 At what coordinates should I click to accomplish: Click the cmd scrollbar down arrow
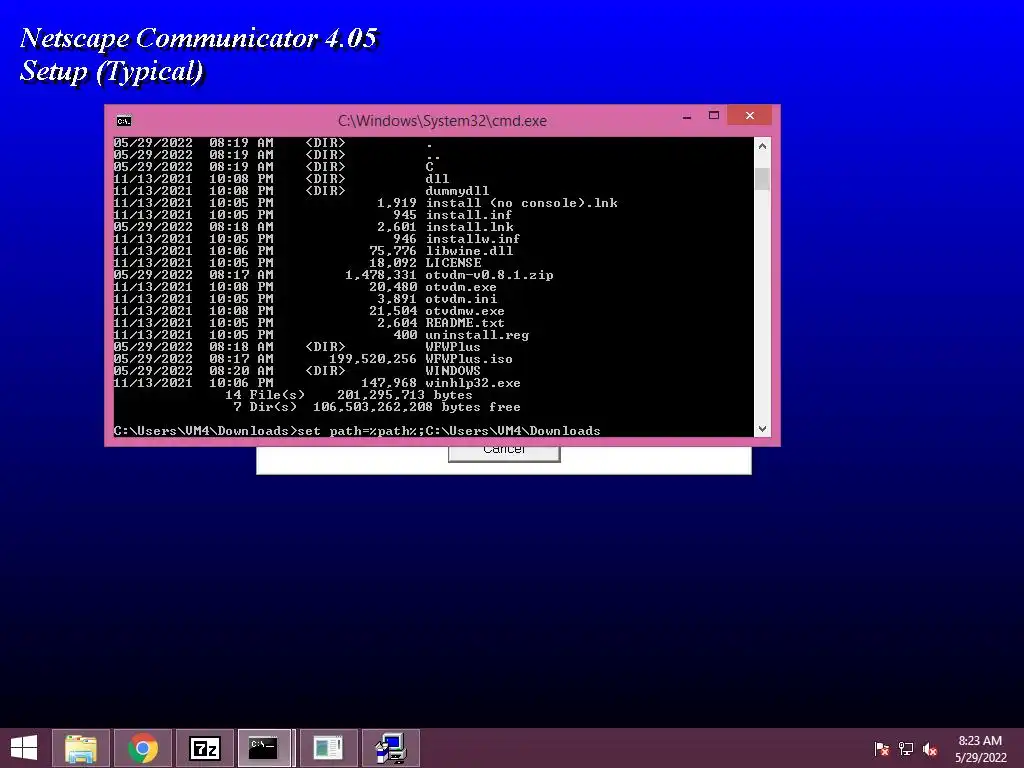coord(762,428)
